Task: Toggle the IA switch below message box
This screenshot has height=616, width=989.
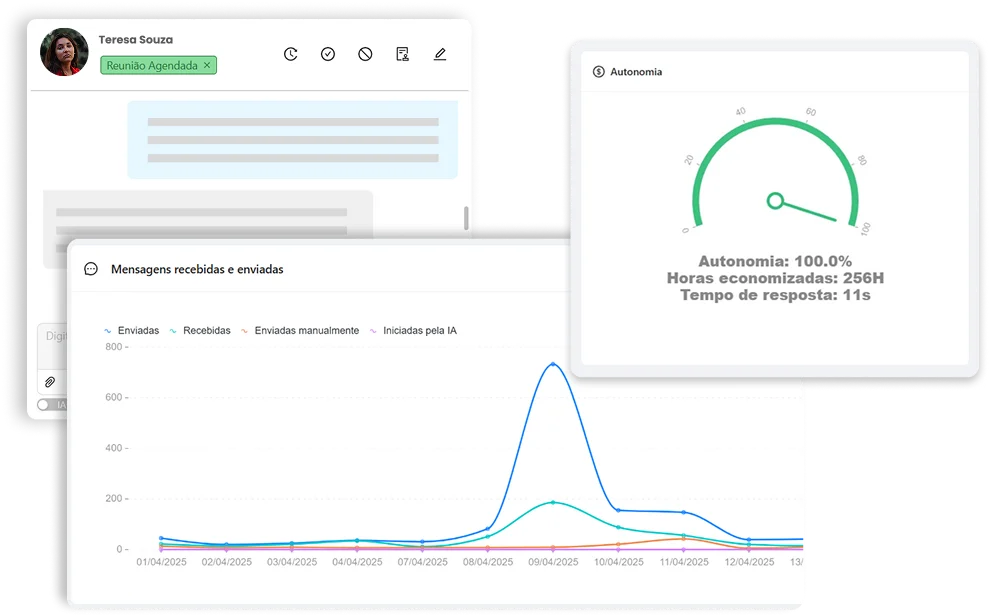Action: click(46, 405)
